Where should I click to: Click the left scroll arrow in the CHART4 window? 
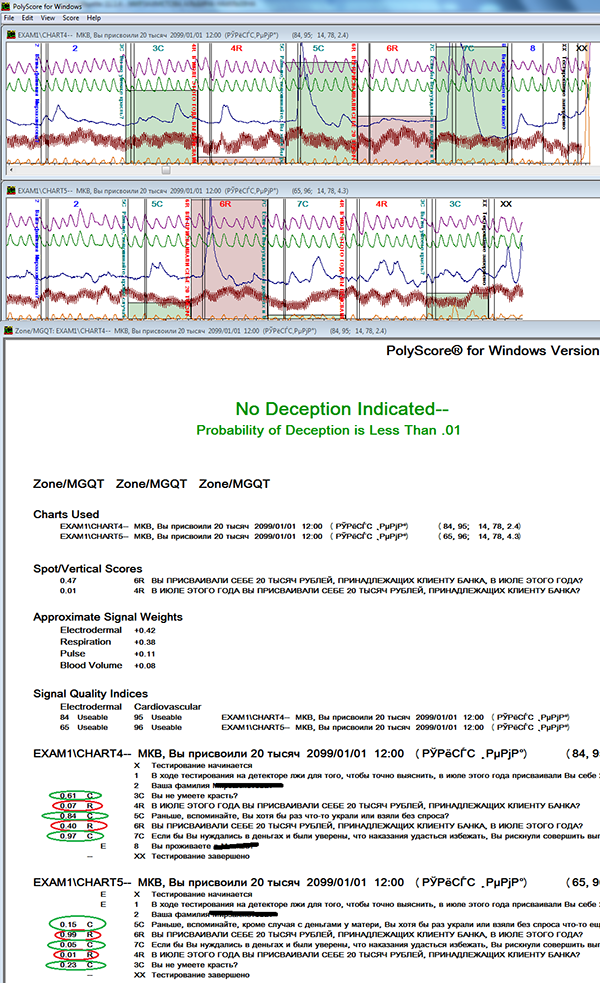tap(10, 170)
